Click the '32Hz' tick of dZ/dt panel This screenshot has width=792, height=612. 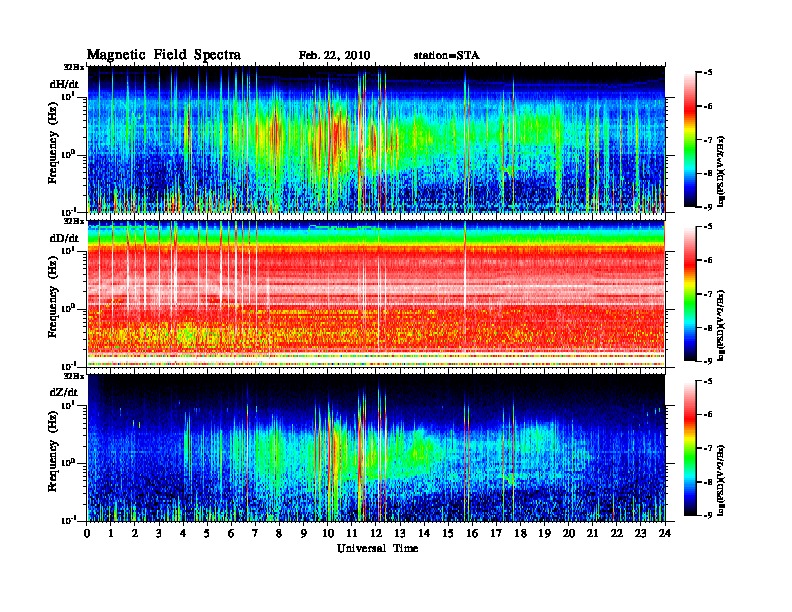(73, 376)
